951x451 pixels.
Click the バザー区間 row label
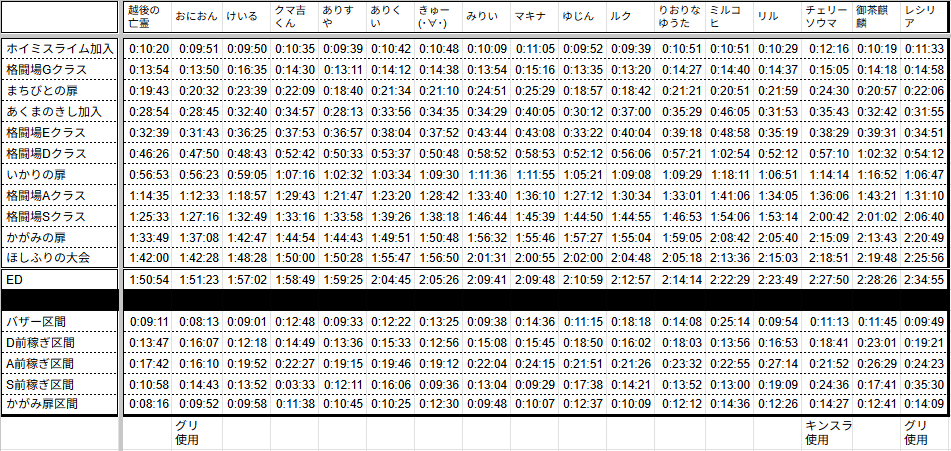(x=60, y=322)
